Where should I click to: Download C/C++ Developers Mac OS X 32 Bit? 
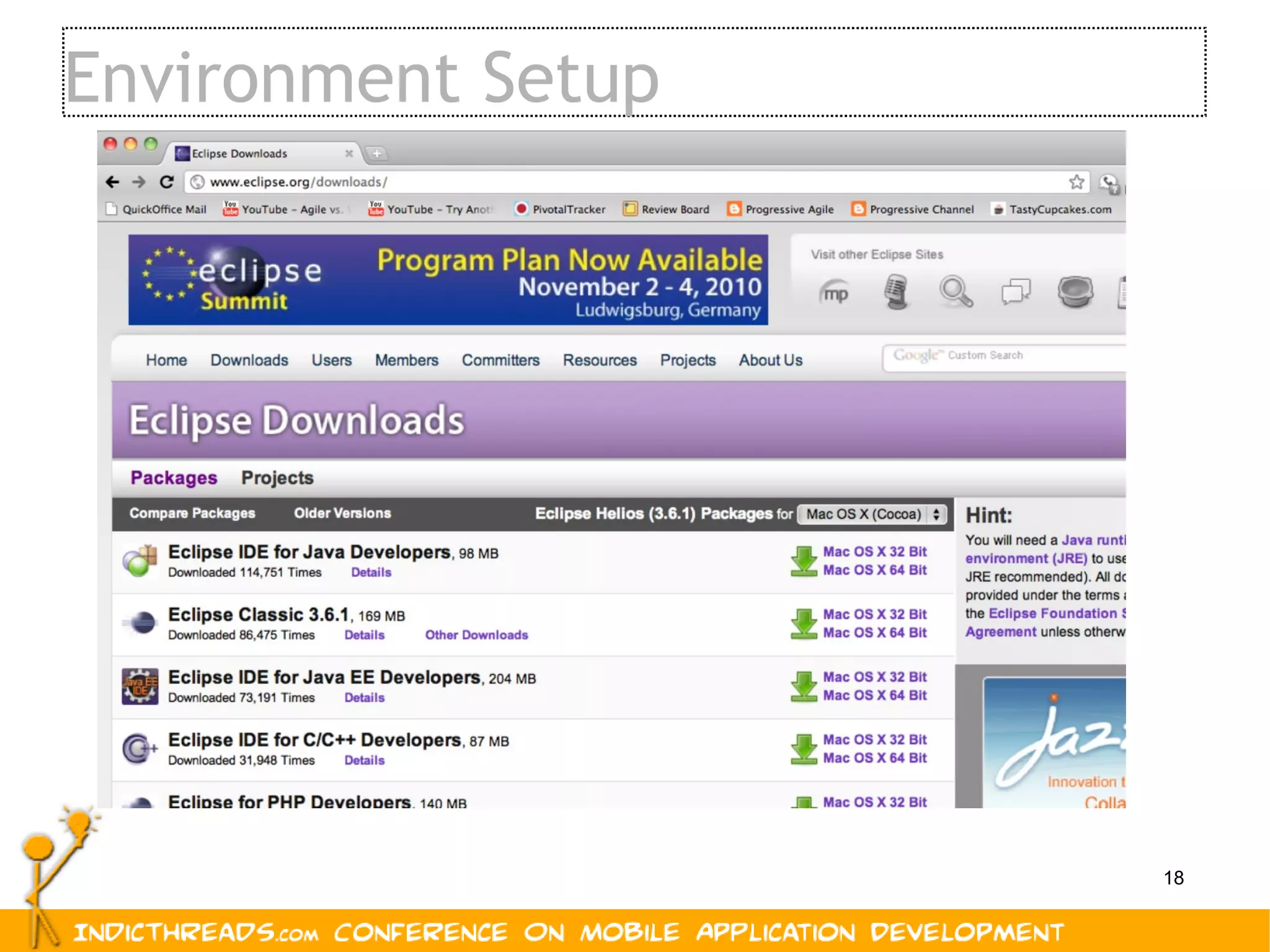point(875,739)
